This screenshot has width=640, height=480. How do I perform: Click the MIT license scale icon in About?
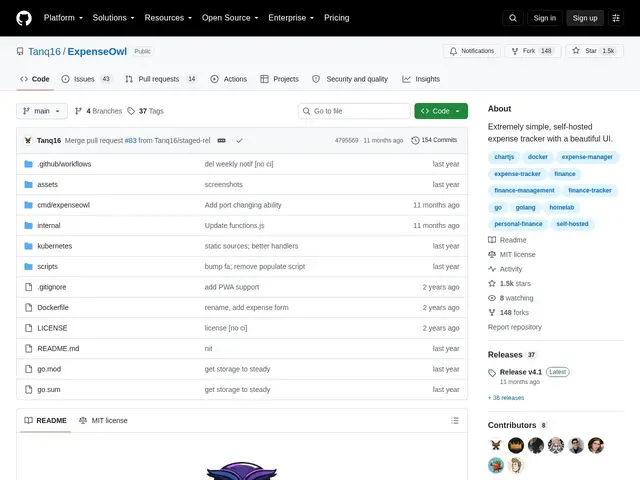pyautogui.click(x=492, y=254)
